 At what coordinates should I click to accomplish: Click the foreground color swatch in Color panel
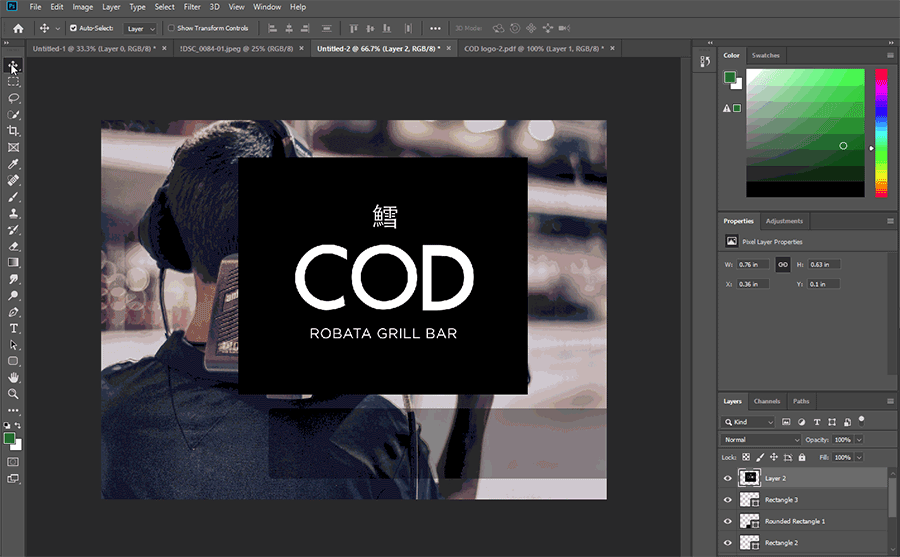tap(730, 77)
